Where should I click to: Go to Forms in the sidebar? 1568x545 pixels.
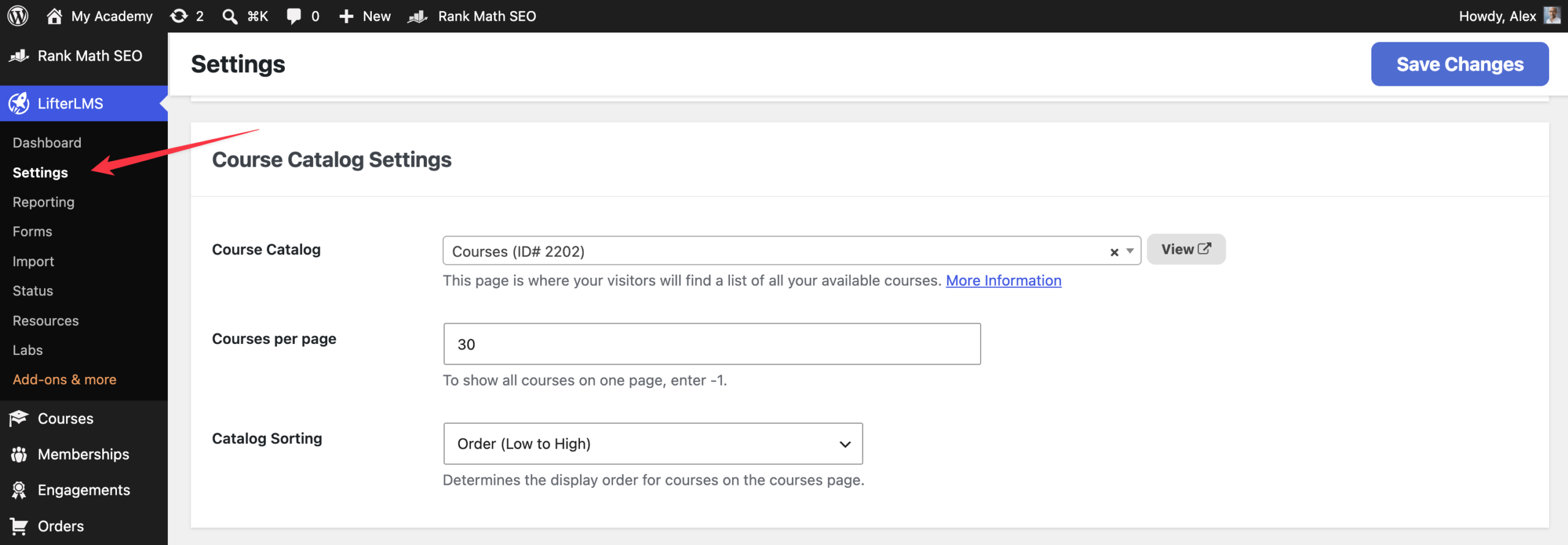click(32, 231)
